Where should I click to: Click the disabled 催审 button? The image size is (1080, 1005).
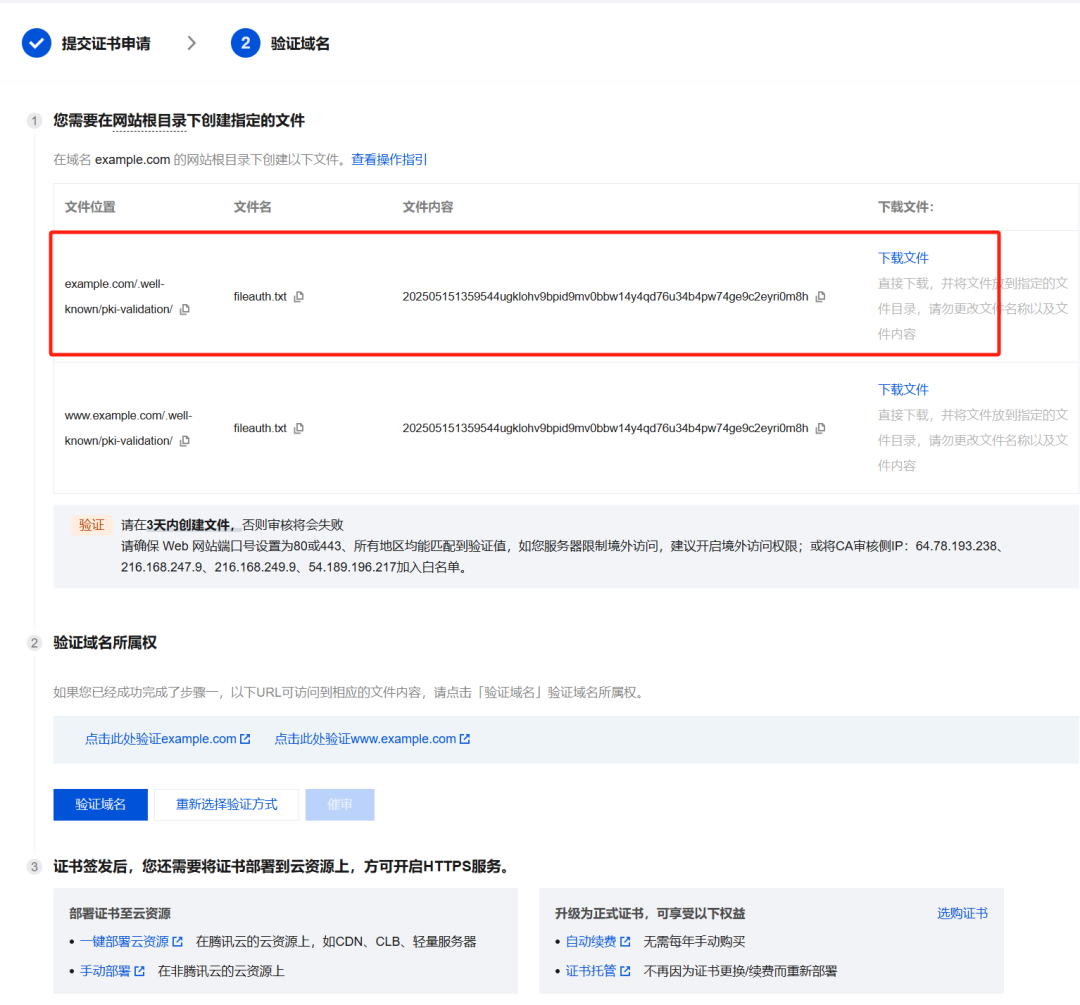[x=340, y=804]
